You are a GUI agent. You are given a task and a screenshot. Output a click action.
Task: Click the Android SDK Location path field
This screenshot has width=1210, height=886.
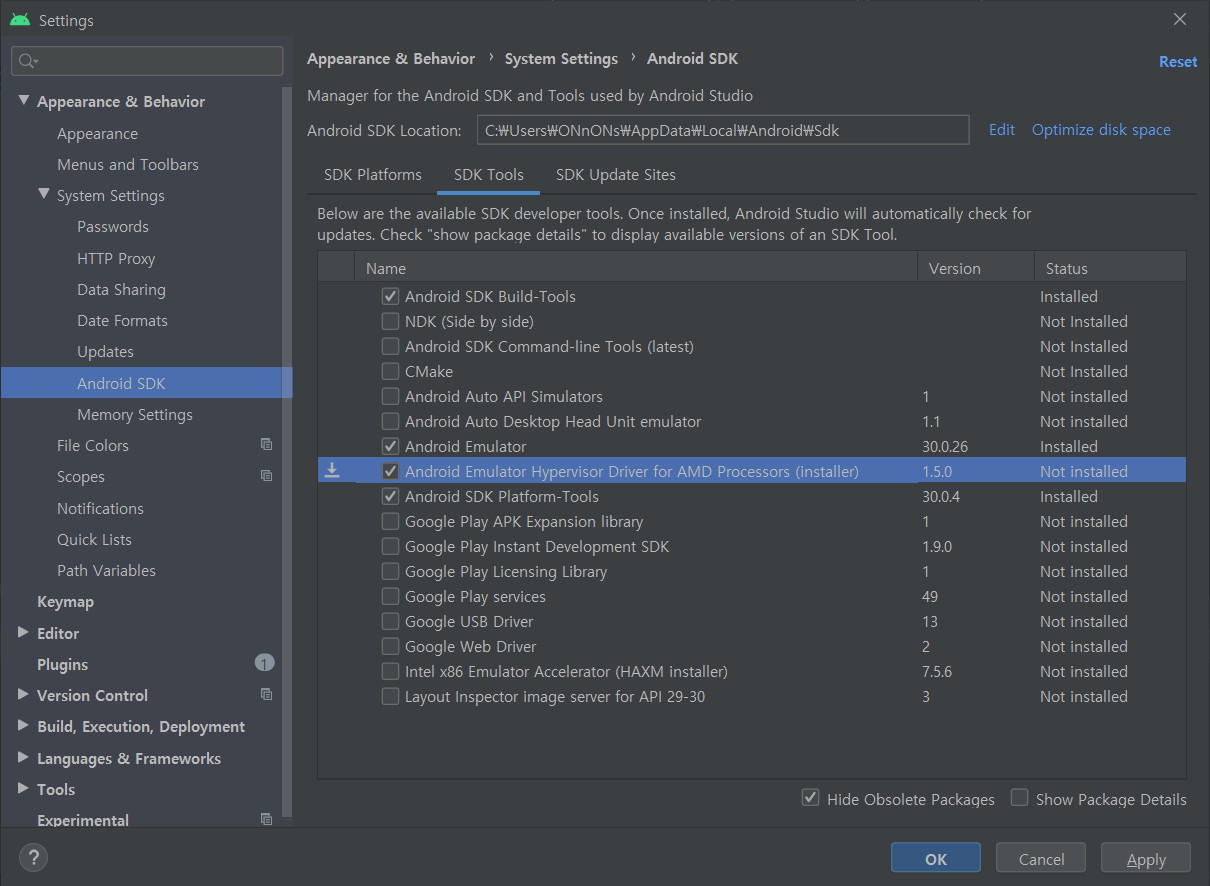723,130
